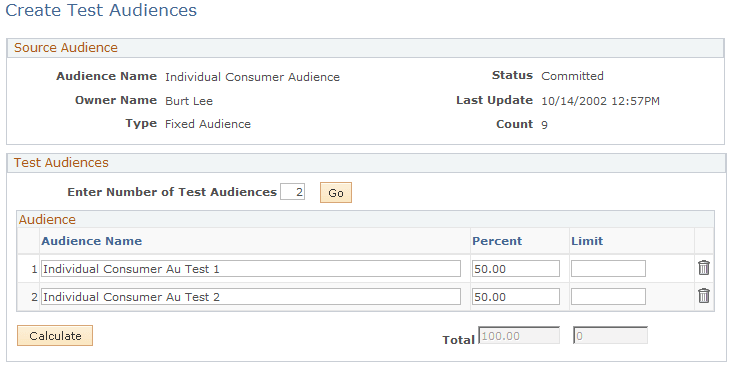
Task: Select the Percent field for Test 2
Action: coord(516,297)
